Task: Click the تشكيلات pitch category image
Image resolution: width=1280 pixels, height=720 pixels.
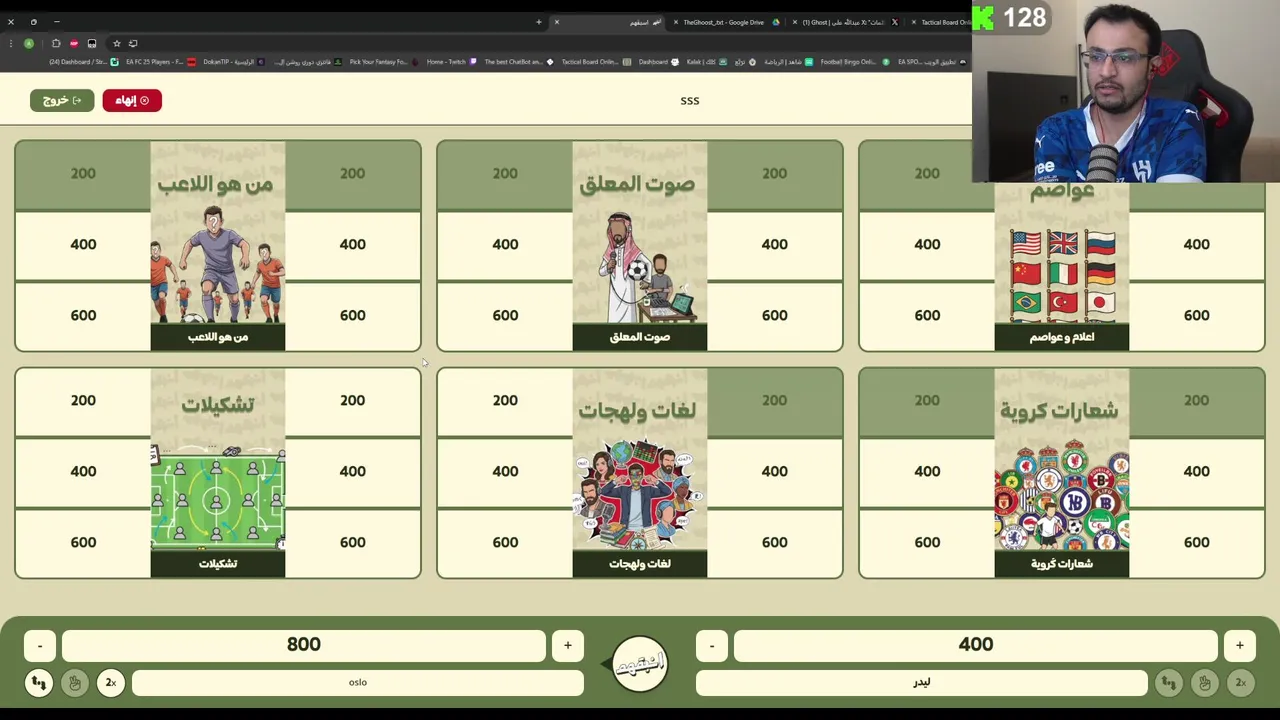Action: click(x=218, y=473)
